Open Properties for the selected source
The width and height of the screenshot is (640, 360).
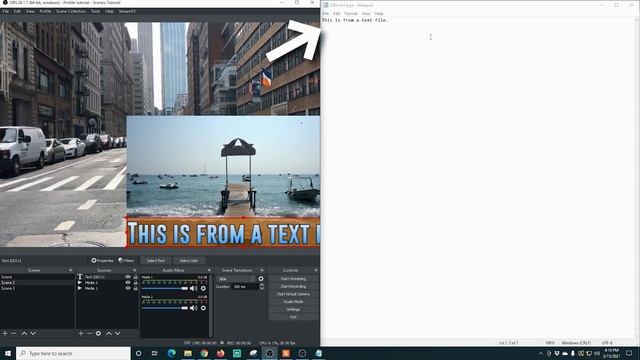[x=102, y=260]
